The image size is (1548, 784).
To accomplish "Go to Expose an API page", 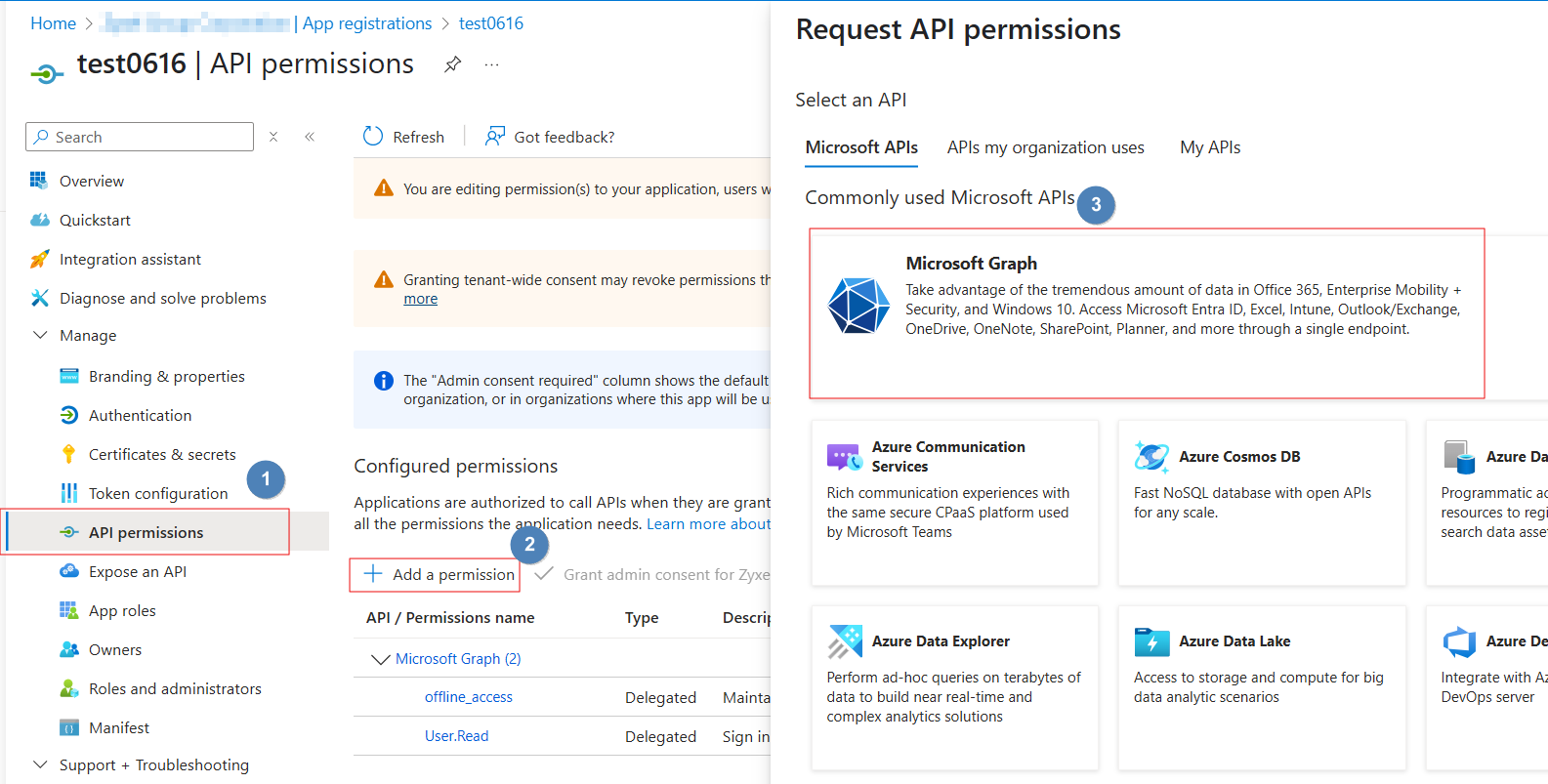I will [138, 571].
